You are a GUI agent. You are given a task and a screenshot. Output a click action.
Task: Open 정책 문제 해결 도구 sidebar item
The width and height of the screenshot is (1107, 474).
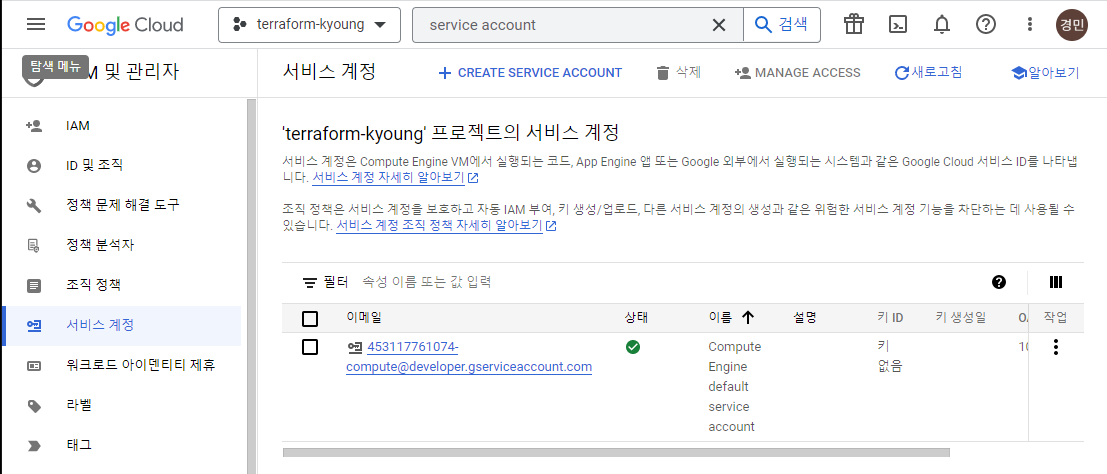click(121, 206)
